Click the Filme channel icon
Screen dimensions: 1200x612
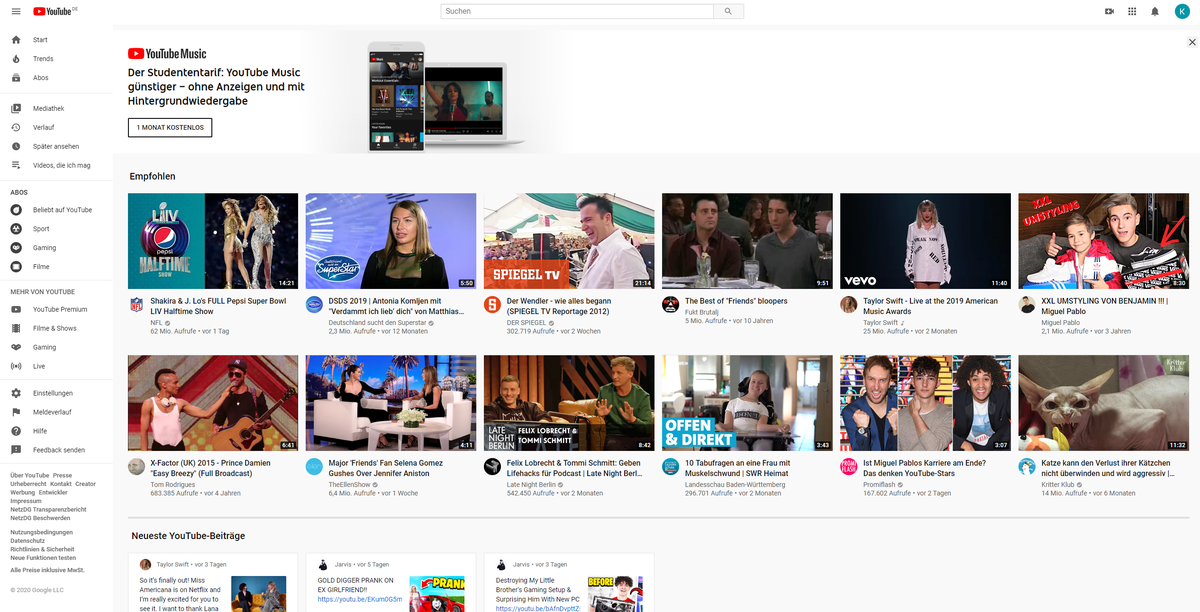click(x=16, y=267)
